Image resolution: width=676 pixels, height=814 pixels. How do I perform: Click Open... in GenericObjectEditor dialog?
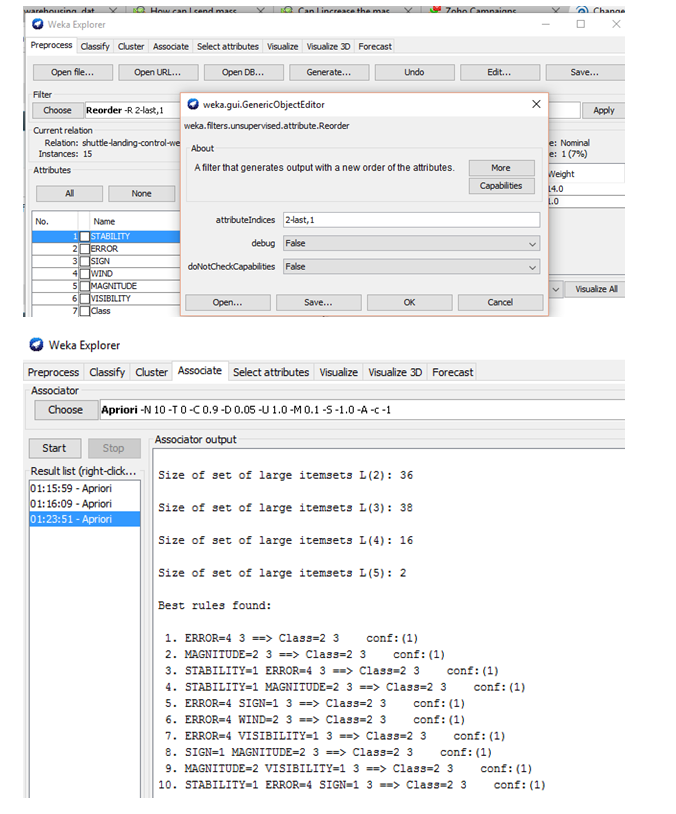pyautogui.click(x=227, y=303)
